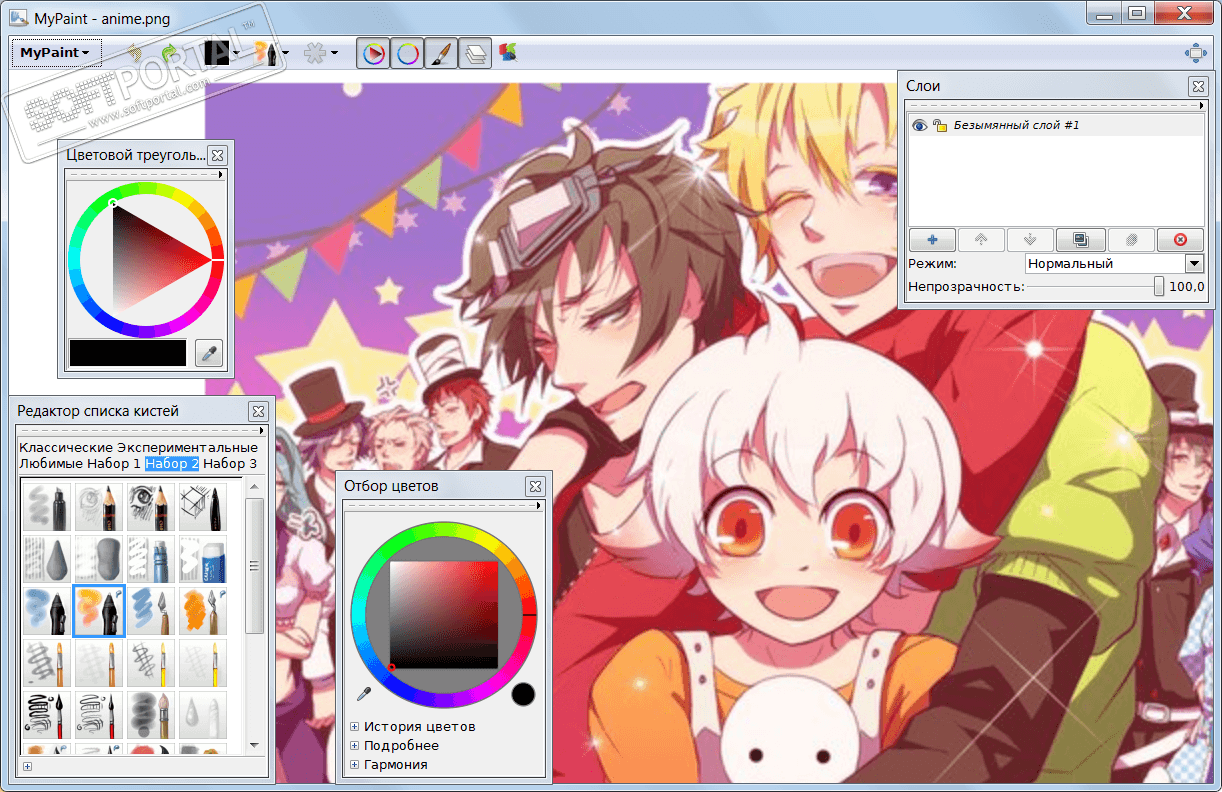The width and height of the screenshot is (1222, 792).
Task: Close the Цветовой треугольник panel
Action: (217, 155)
